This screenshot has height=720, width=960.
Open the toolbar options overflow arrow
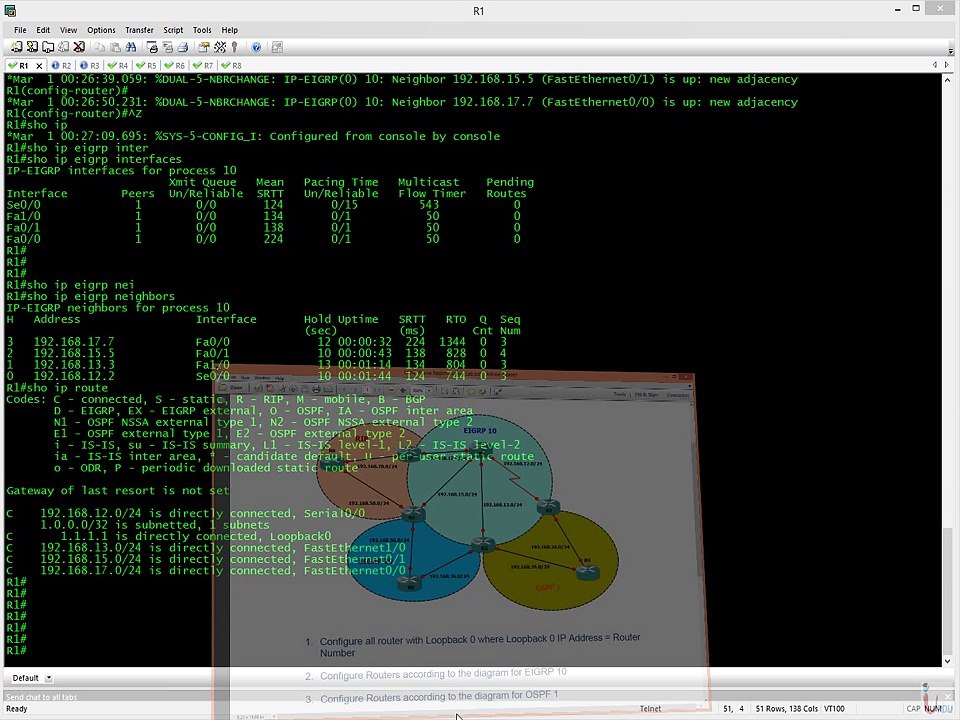coord(951,50)
